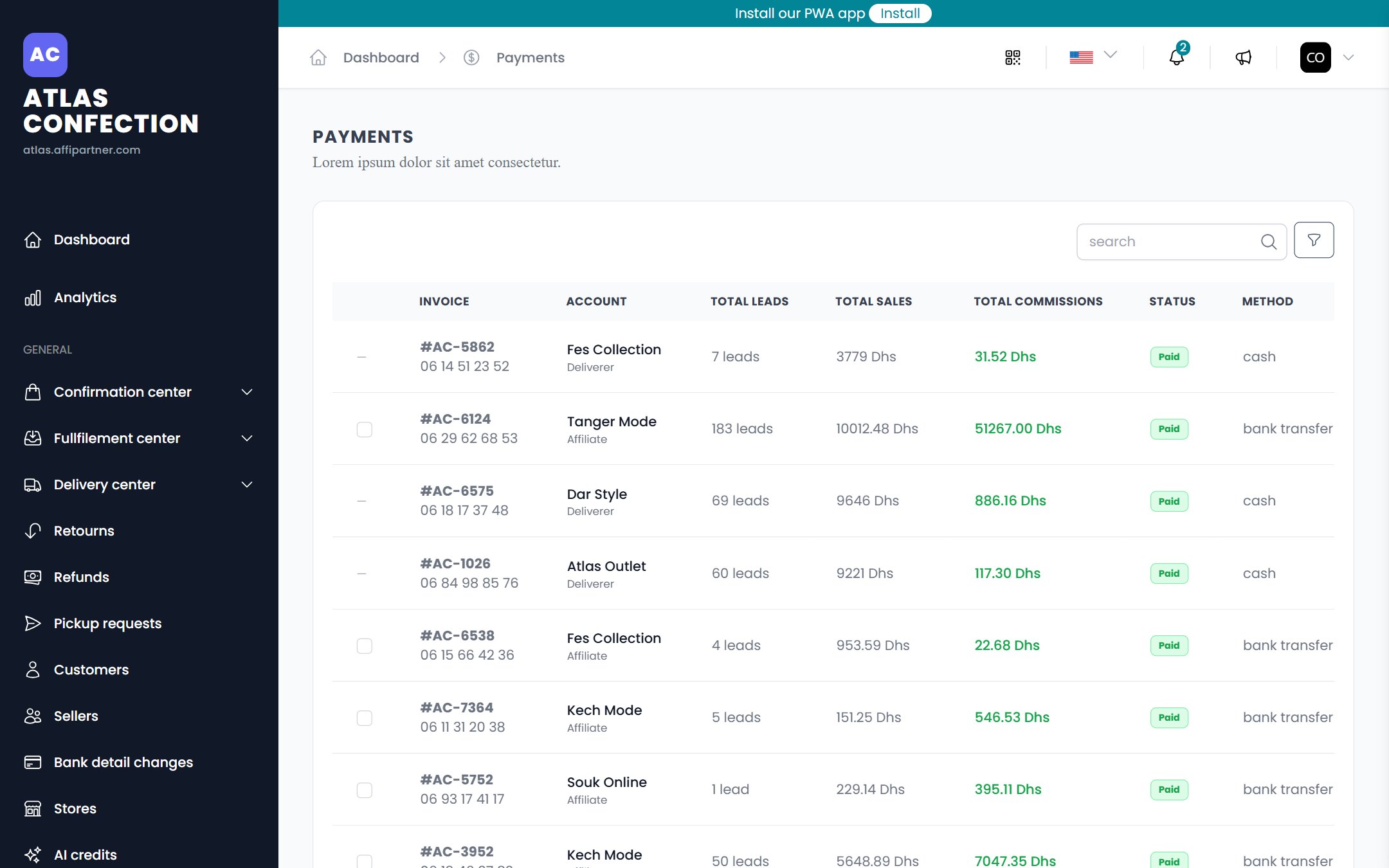Select checkbox for invoice #AC-7364
This screenshot has height=868, width=1389.
coord(365,718)
